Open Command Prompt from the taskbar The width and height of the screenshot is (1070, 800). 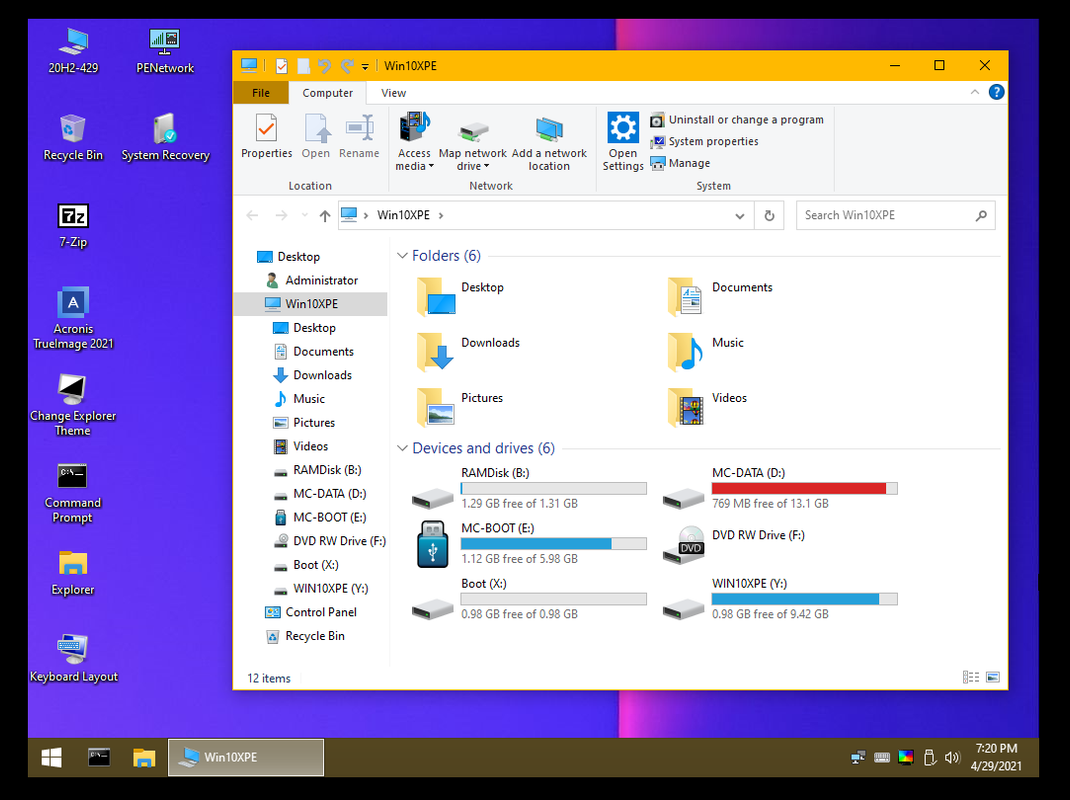99,757
